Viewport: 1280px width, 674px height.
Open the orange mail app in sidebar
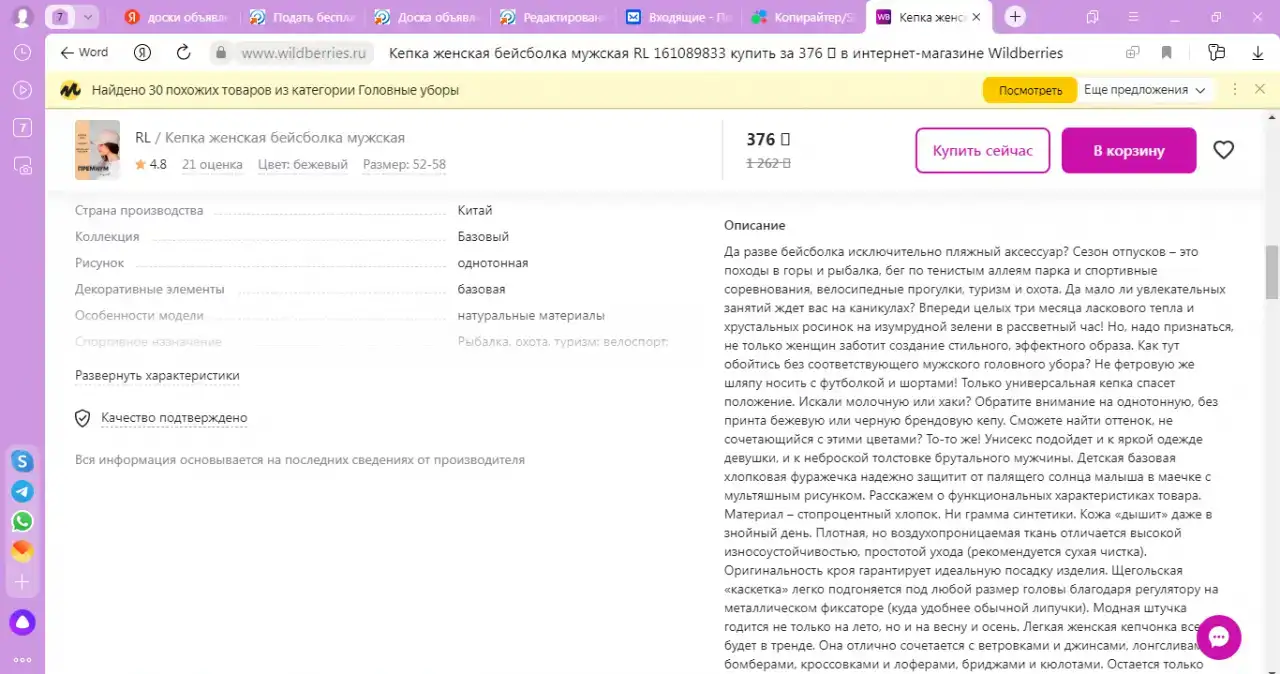pos(22,551)
